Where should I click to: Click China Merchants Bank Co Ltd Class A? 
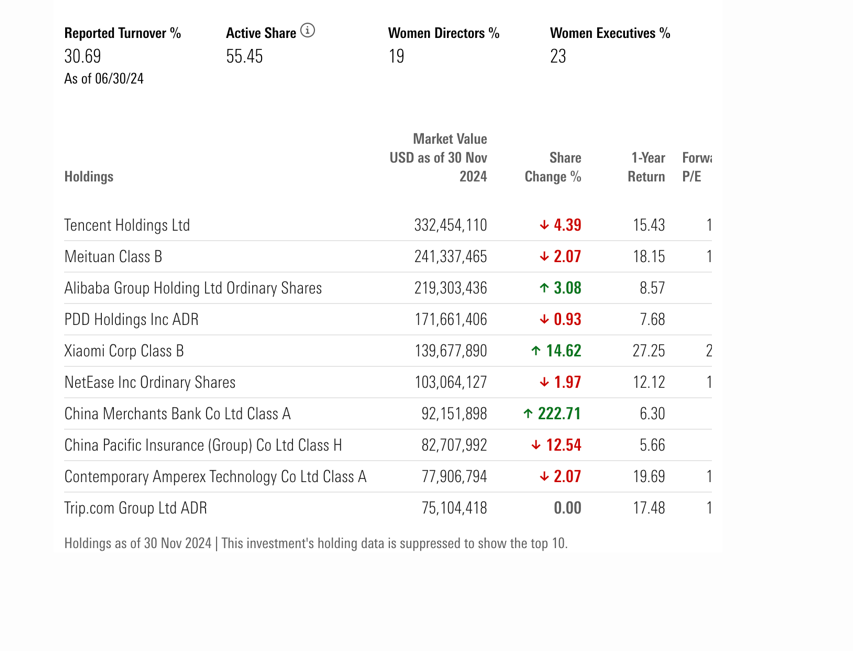[x=177, y=414]
